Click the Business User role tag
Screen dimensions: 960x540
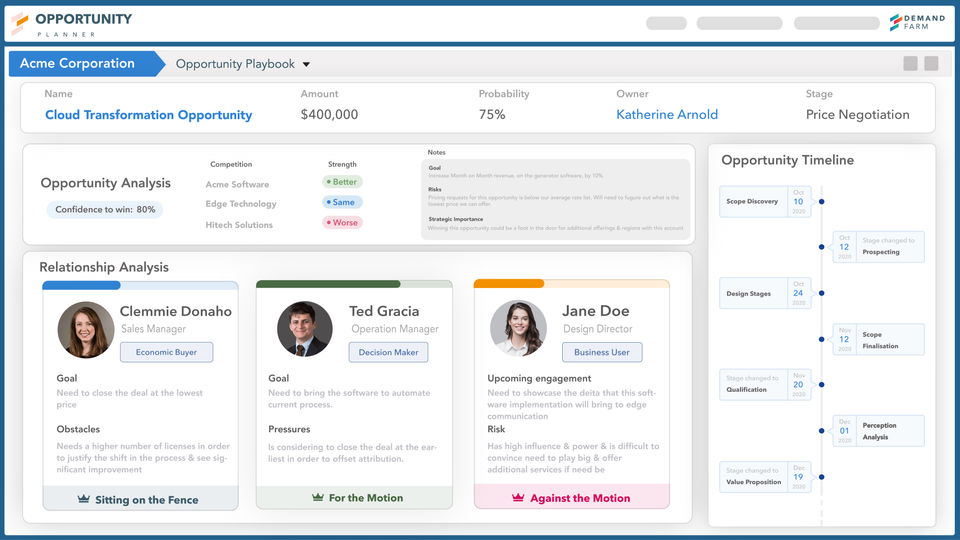click(602, 352)
